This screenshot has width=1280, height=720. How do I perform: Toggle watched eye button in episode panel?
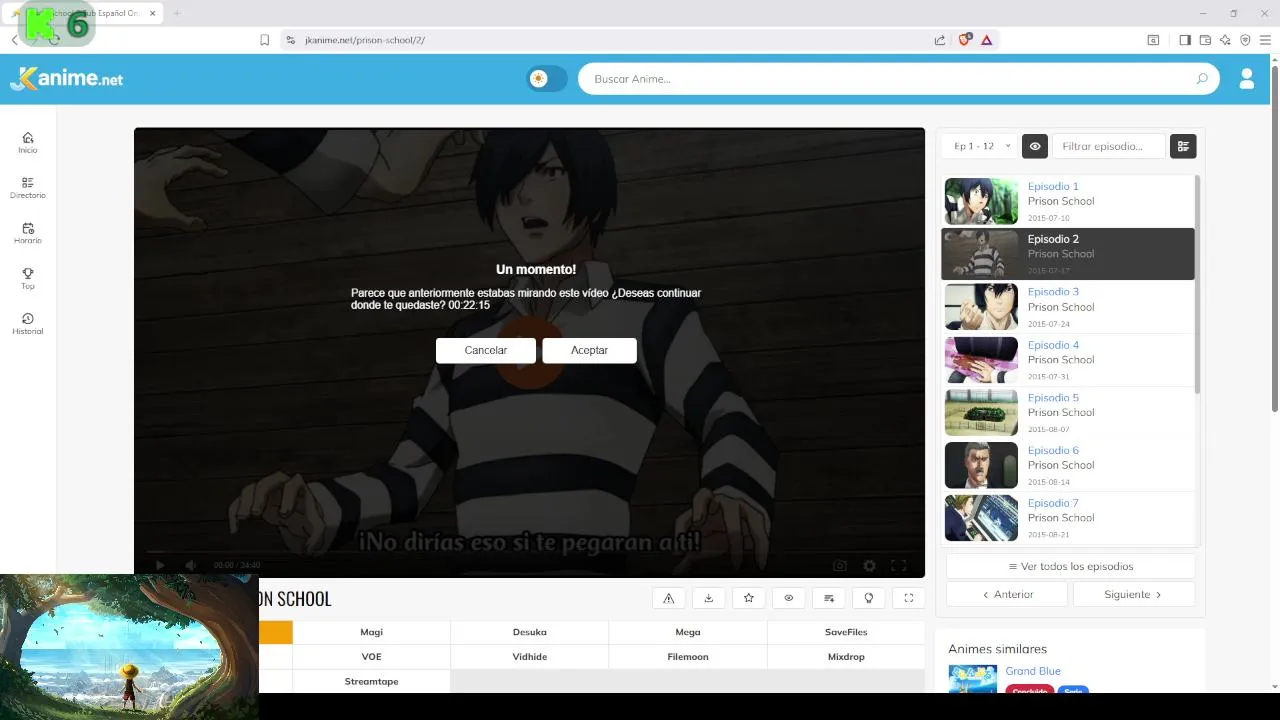(1035, 146)
